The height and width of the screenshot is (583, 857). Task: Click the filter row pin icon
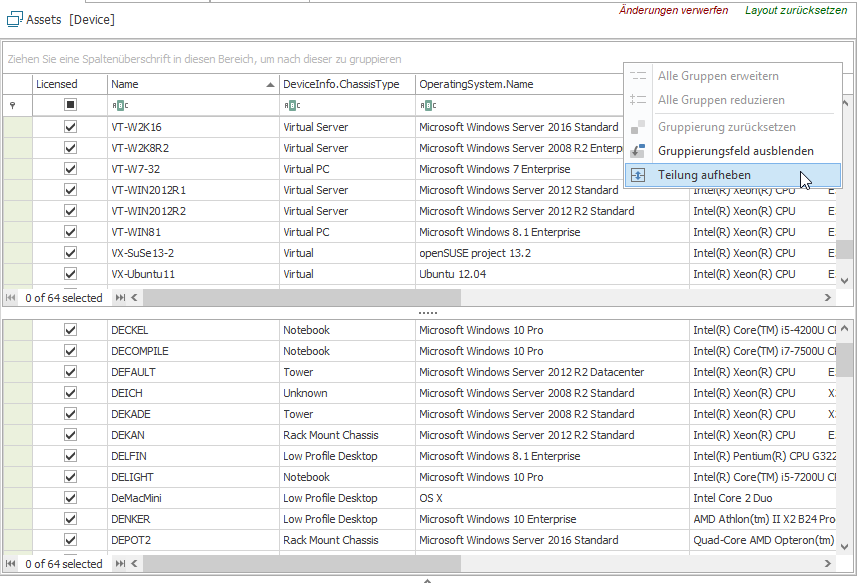(13, 105)
